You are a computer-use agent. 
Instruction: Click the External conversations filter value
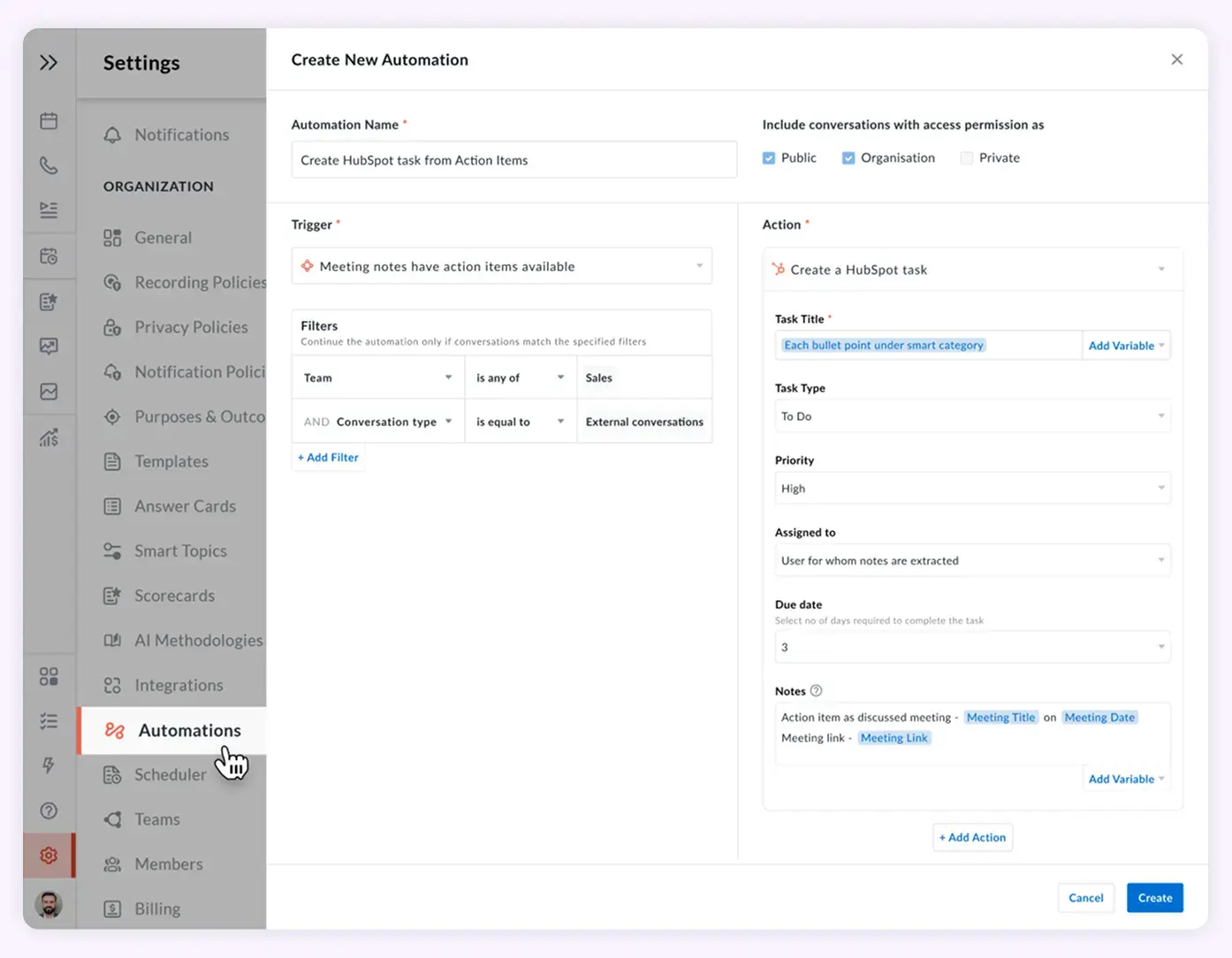coord(644,422)
